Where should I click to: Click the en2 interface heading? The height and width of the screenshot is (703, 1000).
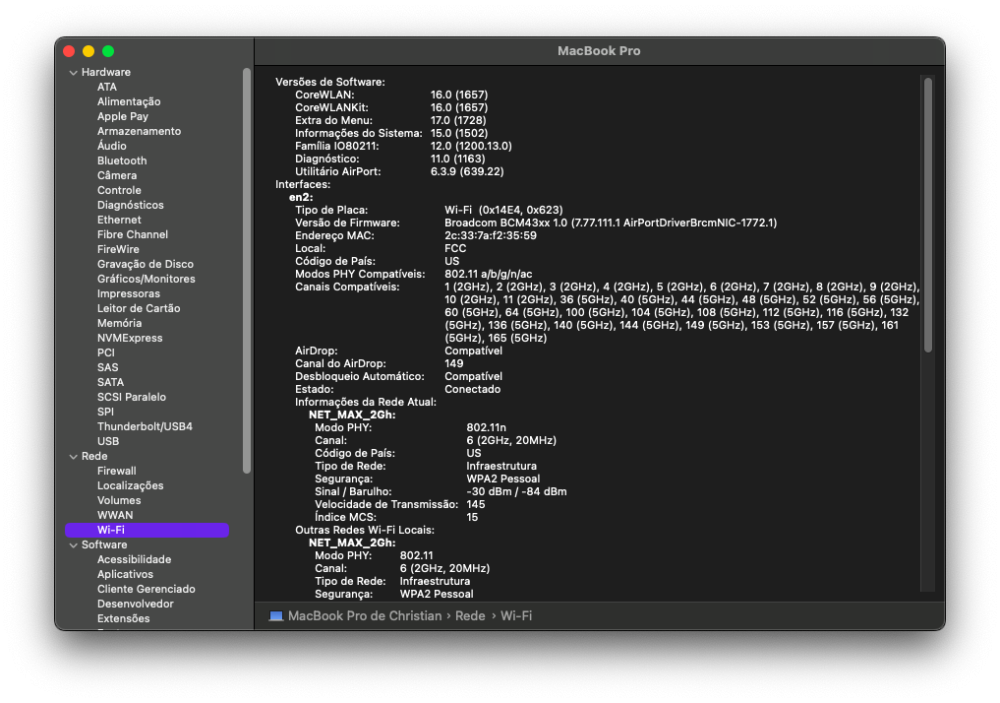tap(301, 197)
